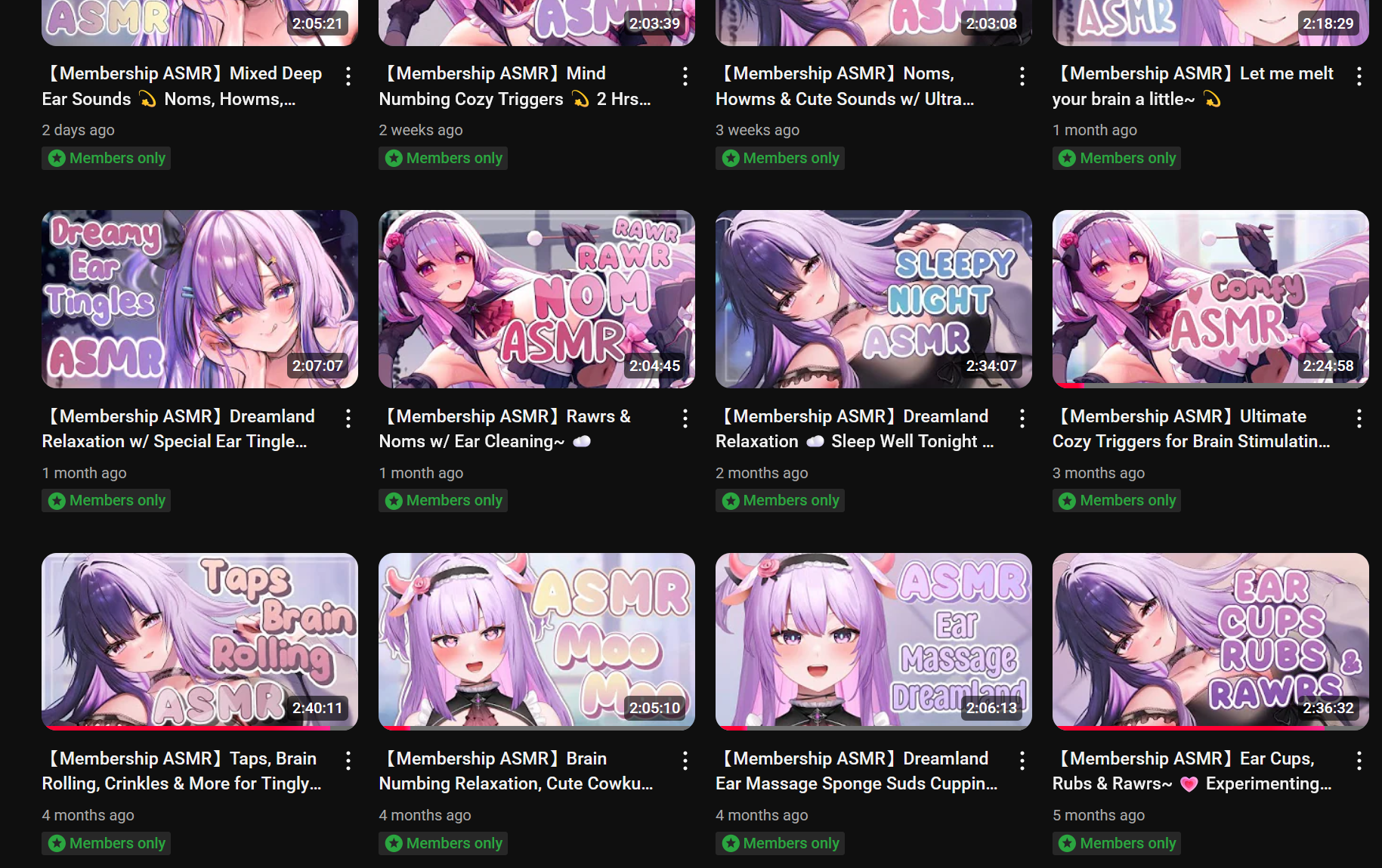Screen dimensions: 1382x868
Task: Expand more actions for Brain Numbing Relaxation video
Action: [685, 761]
